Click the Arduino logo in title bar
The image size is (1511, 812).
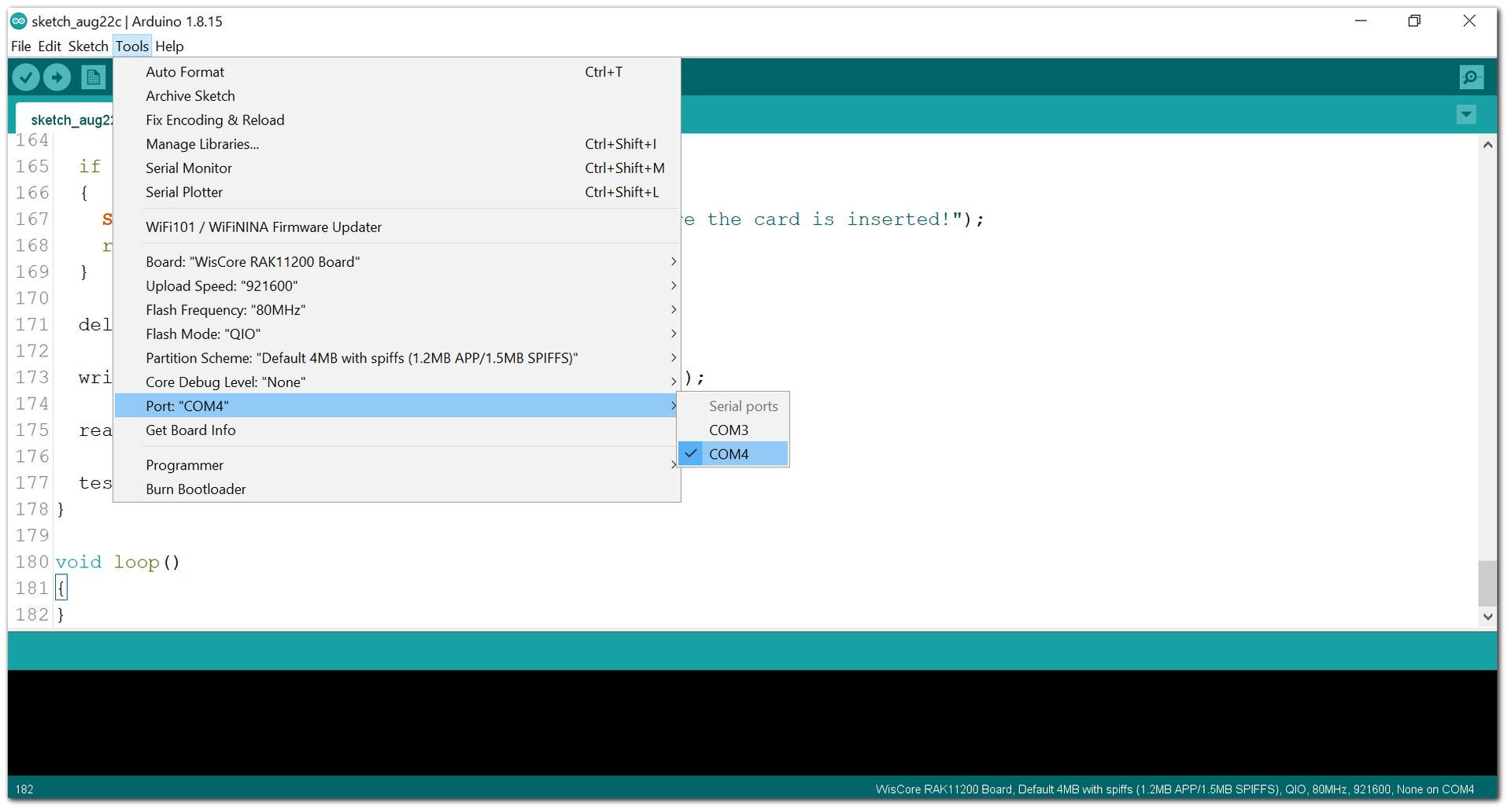(x=19, y=21)
